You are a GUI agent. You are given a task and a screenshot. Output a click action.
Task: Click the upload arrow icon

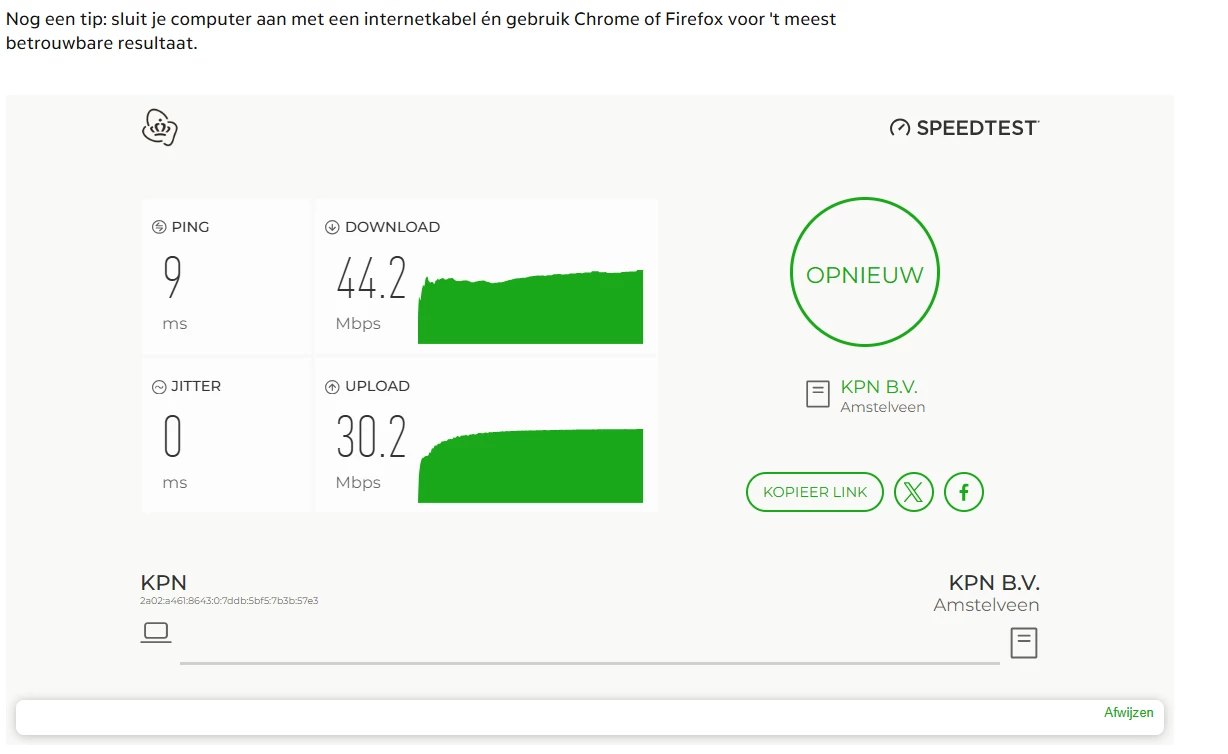(332, 386)
